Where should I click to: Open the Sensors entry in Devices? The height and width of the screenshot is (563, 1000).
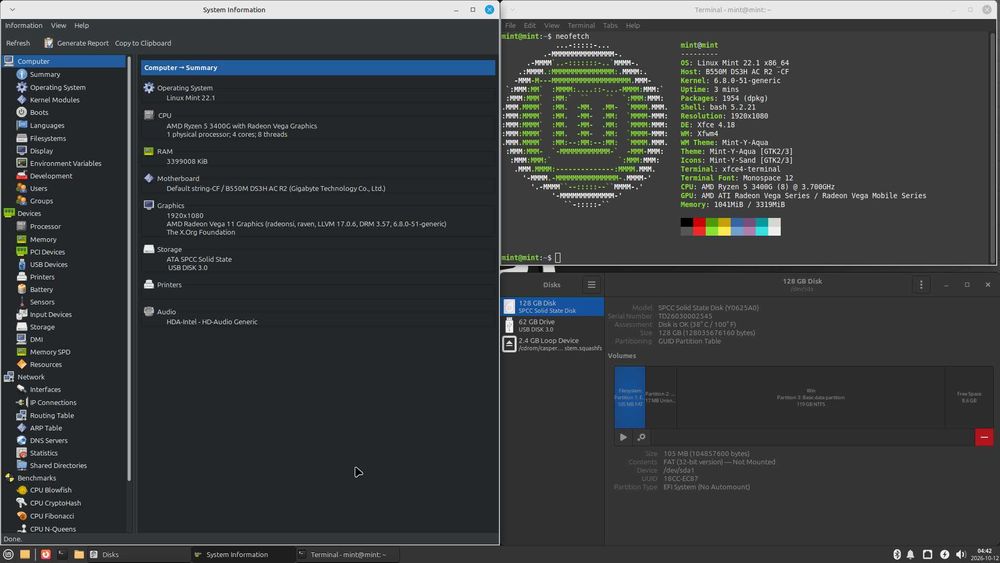pos(41,302)
